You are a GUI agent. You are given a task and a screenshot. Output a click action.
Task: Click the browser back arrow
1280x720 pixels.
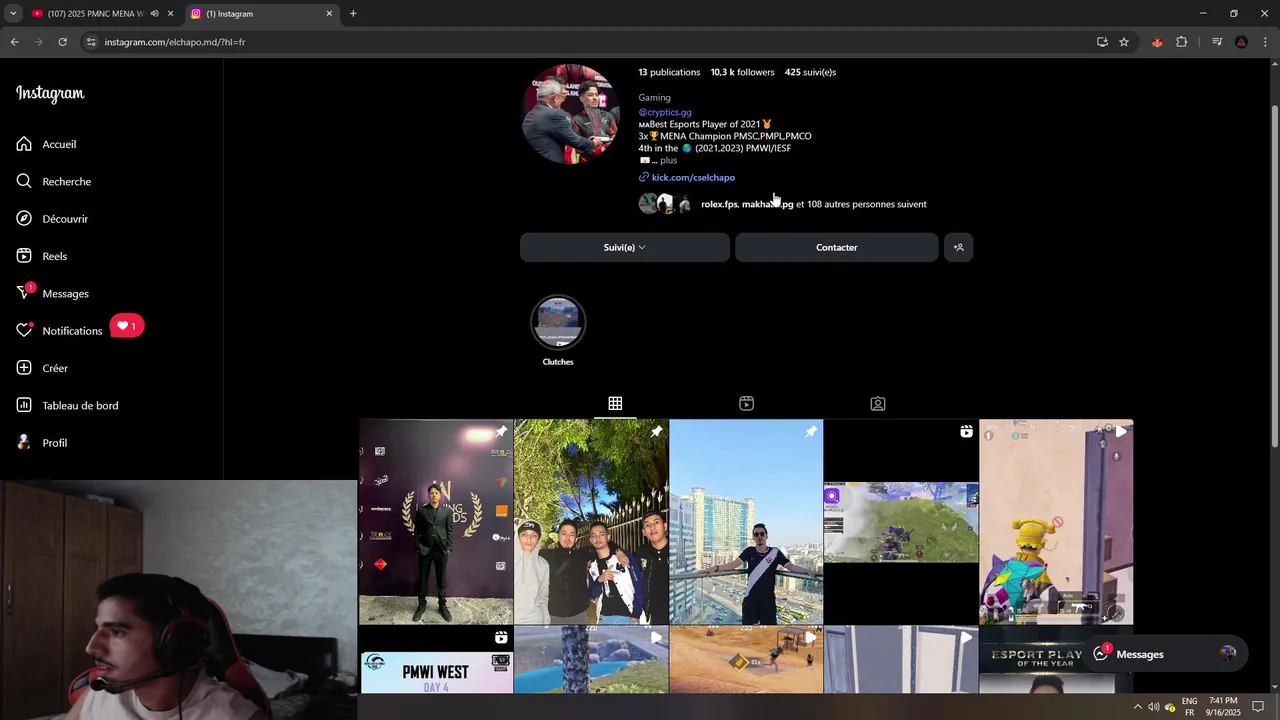point(14,42)
